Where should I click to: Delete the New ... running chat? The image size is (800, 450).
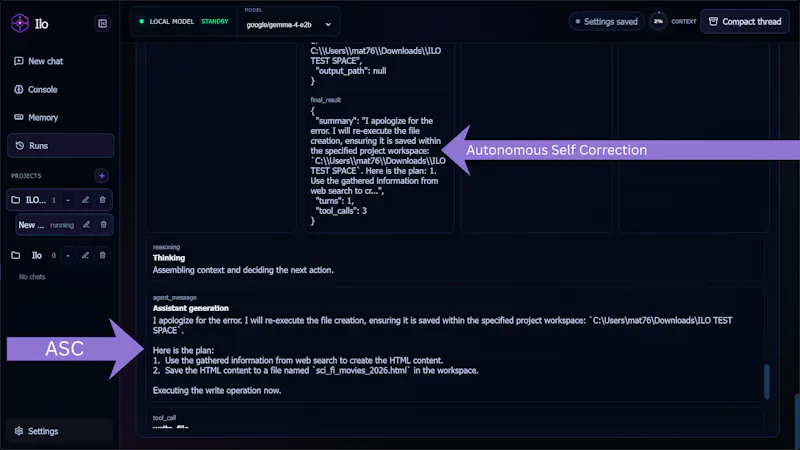pyautogui.click(x=103, y=225)
